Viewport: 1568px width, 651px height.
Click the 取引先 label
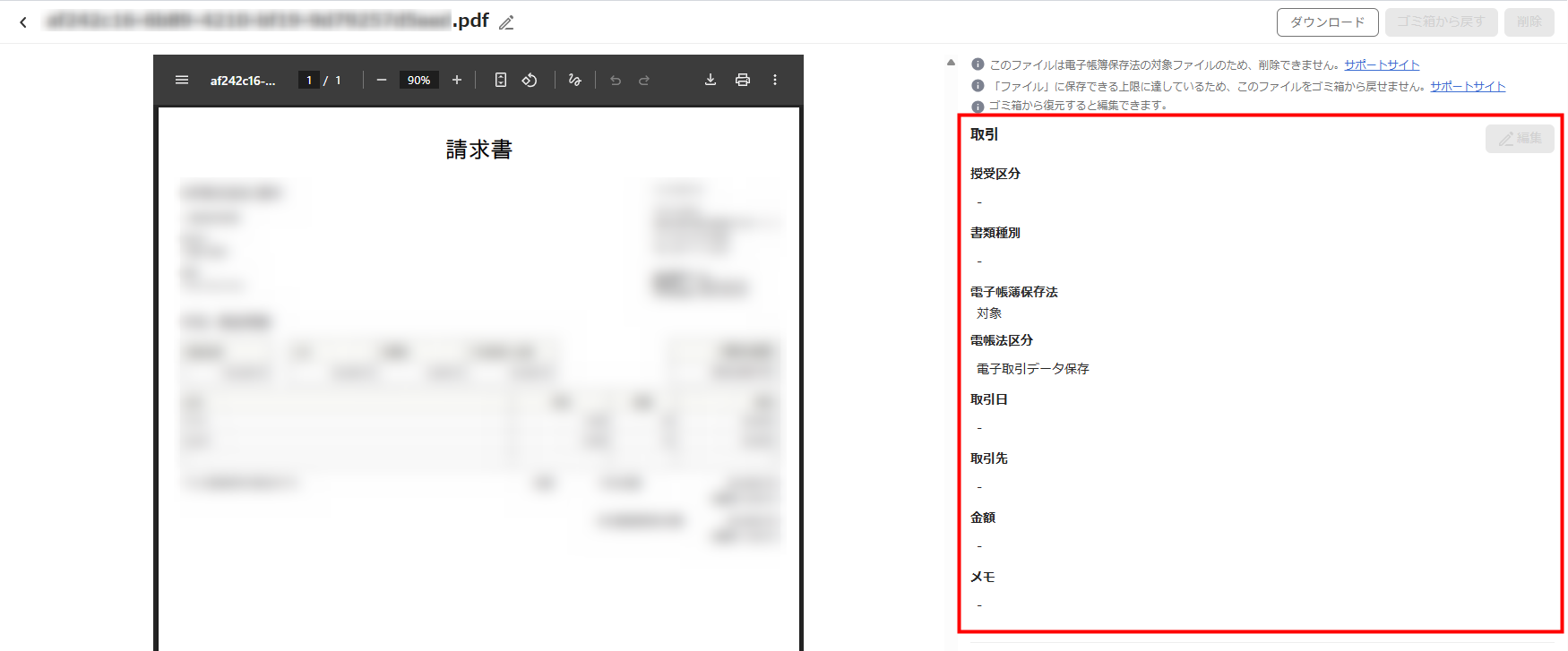coord(989,458)
